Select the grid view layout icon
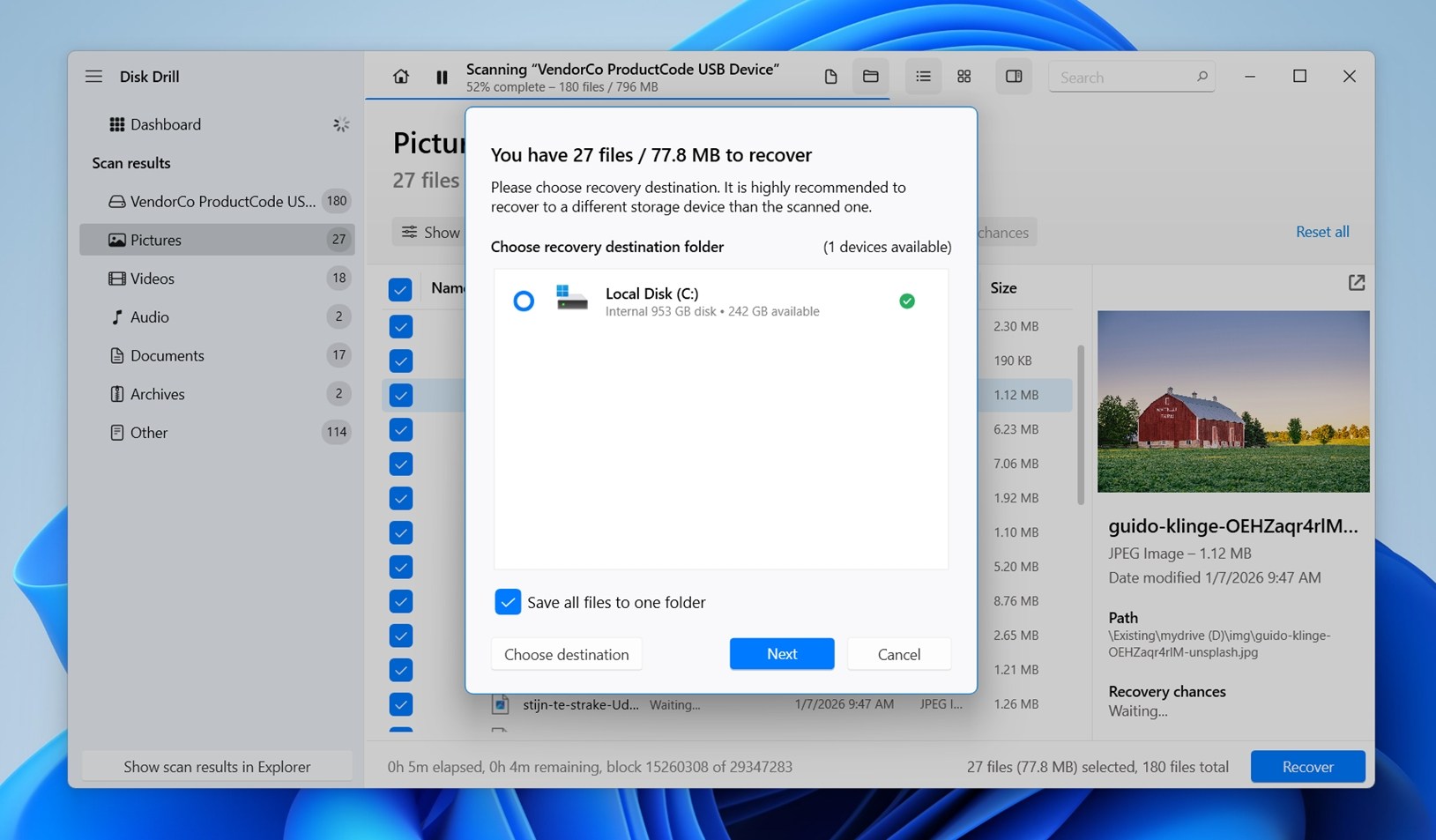 pos(964,77)
